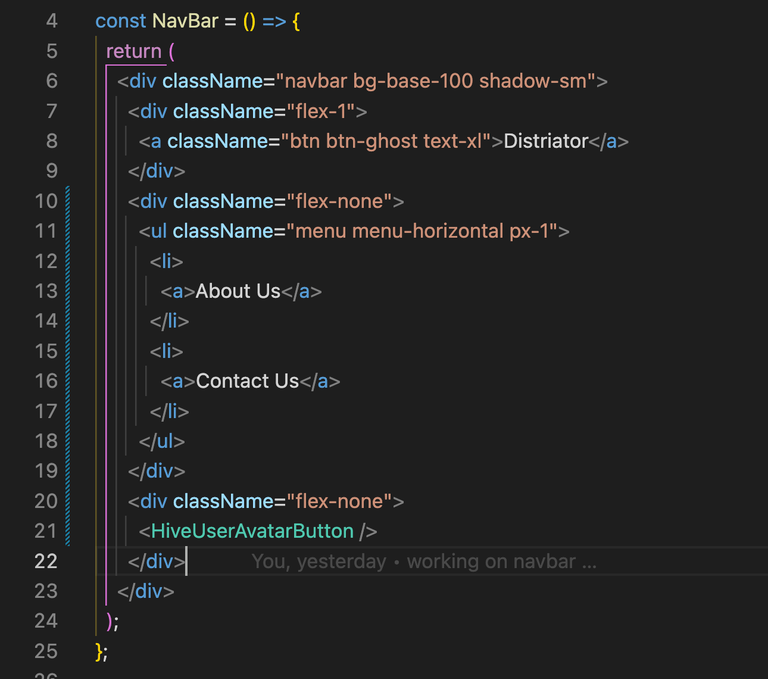Click the closing brace on line 25
This screenshot has height=679, width=768.
pos(99,652)
